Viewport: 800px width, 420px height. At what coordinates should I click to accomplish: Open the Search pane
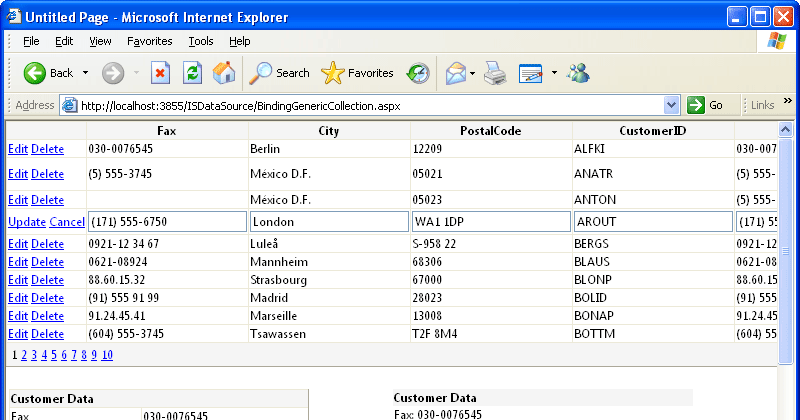pos(280,73)
